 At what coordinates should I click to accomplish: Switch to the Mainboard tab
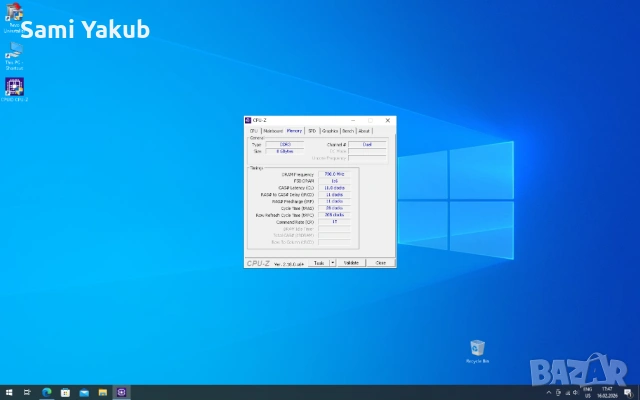272,131
